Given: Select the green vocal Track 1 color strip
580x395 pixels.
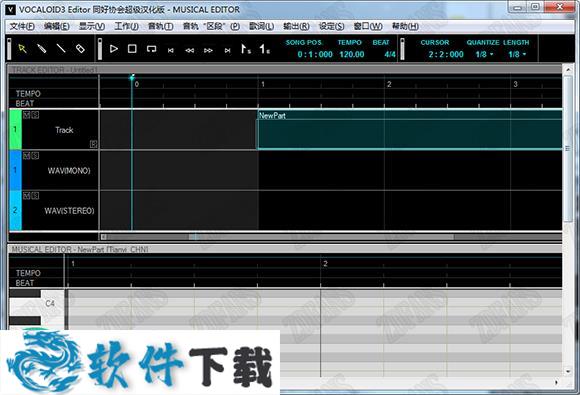Looking at the screenshot, I should (15, 129).
